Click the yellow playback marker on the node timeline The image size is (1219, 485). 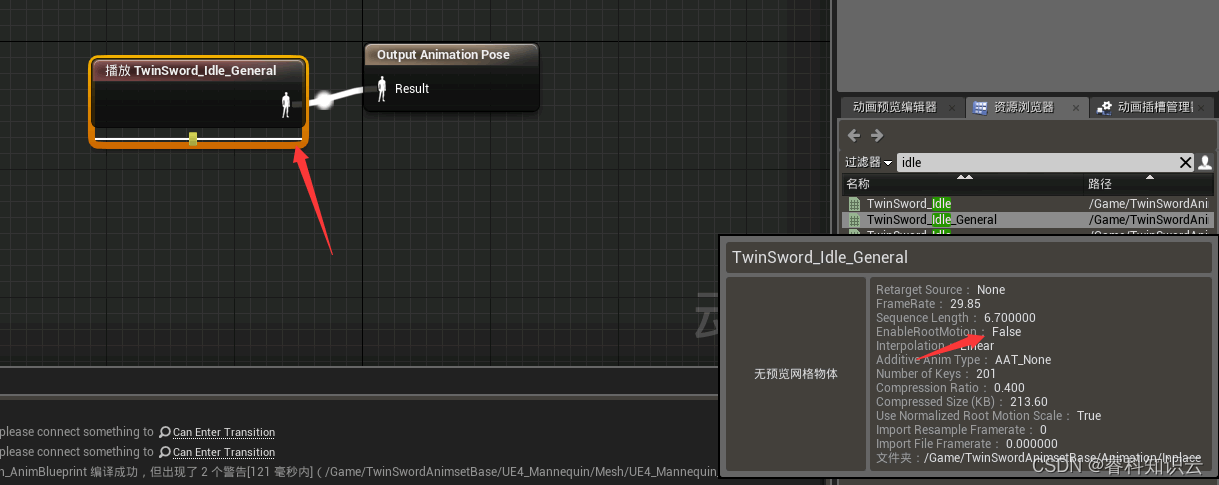pos(193,139)
